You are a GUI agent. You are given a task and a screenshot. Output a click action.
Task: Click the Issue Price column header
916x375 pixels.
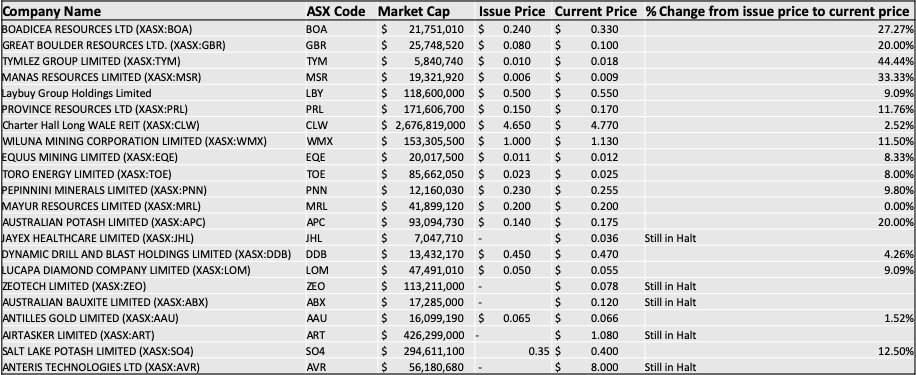[x=513, y=11]
